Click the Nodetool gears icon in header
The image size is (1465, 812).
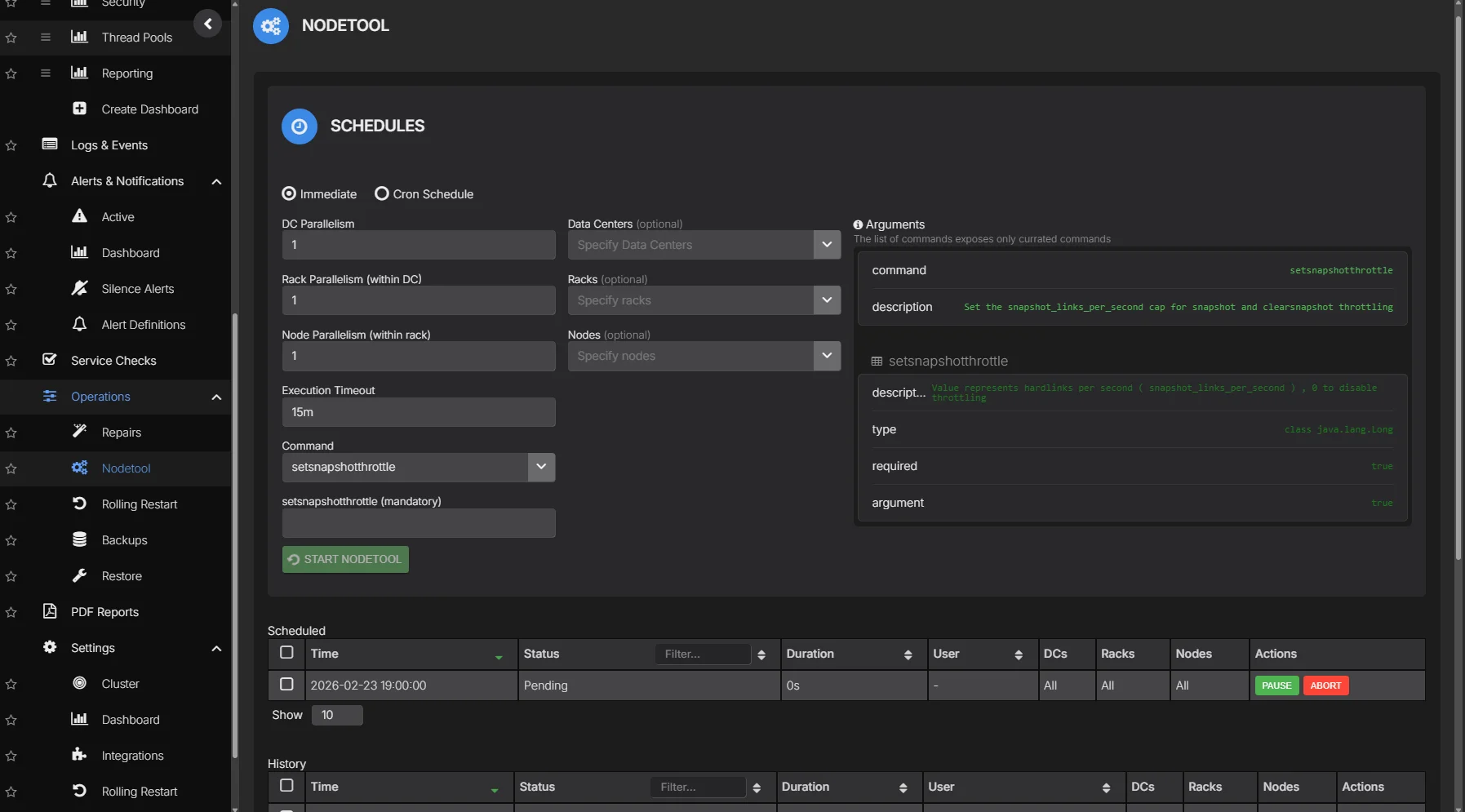coord(270,25)
